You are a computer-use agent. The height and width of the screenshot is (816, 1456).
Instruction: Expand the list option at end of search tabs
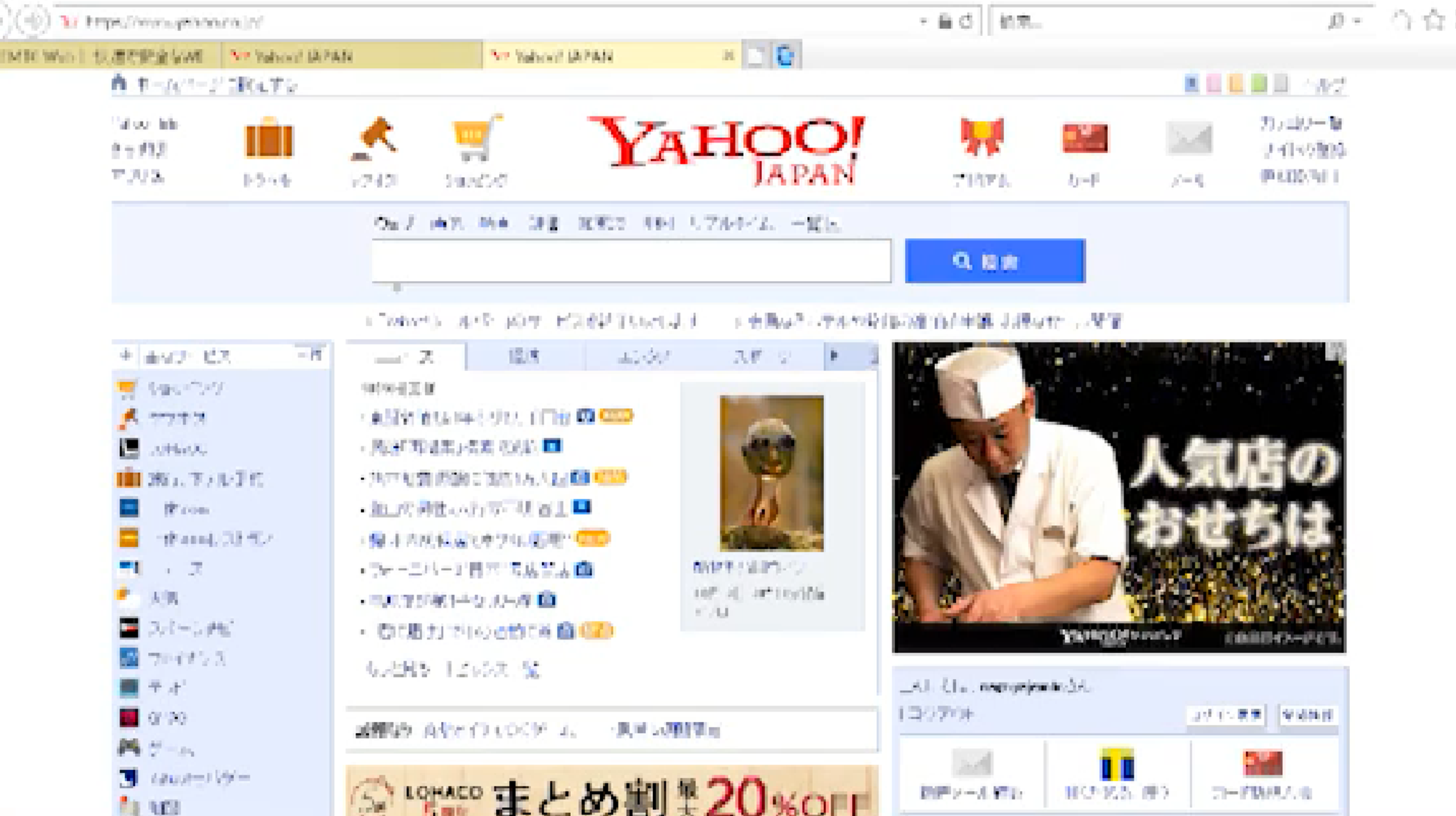[x=814, y=223]
